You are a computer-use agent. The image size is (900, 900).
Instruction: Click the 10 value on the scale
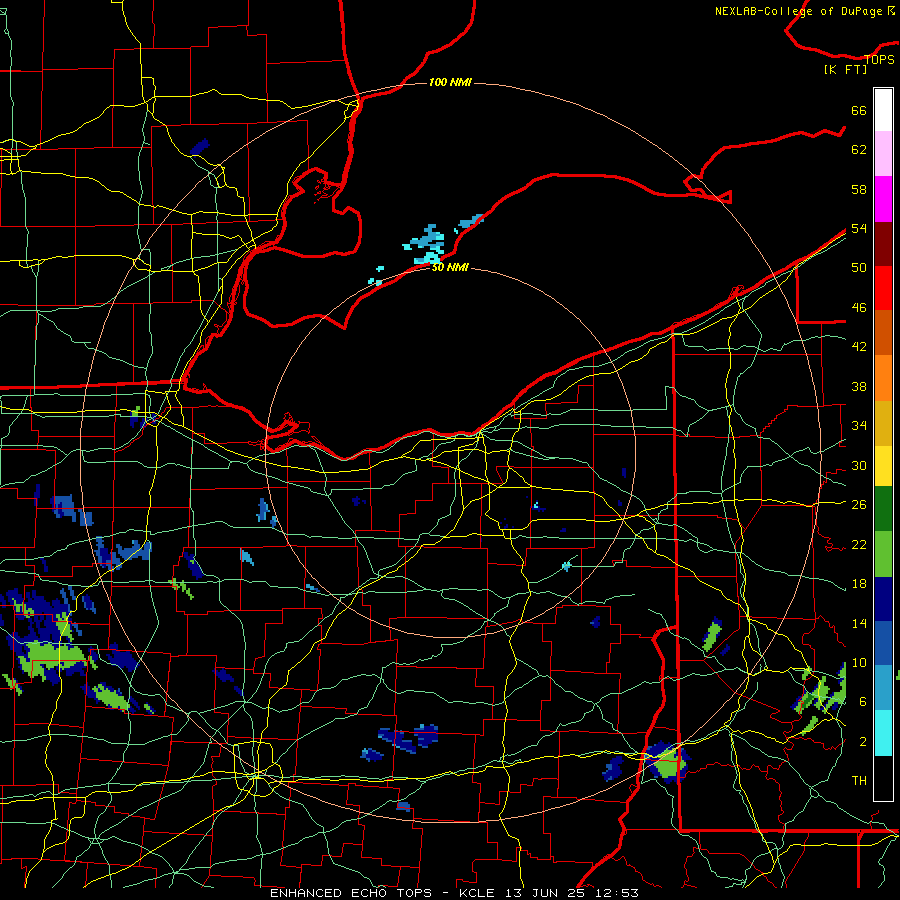tap(859, 662)
